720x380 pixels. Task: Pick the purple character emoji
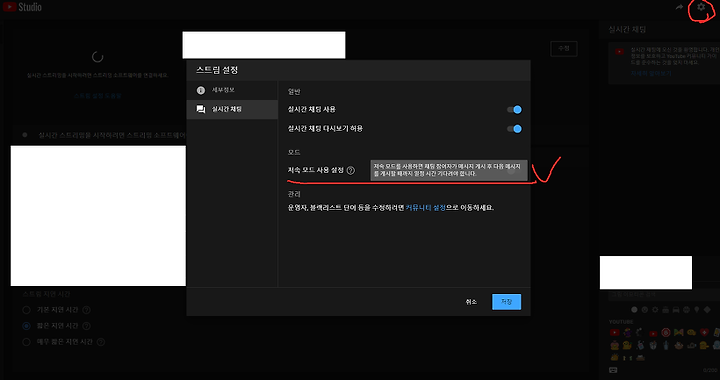(x=628, y=332)
